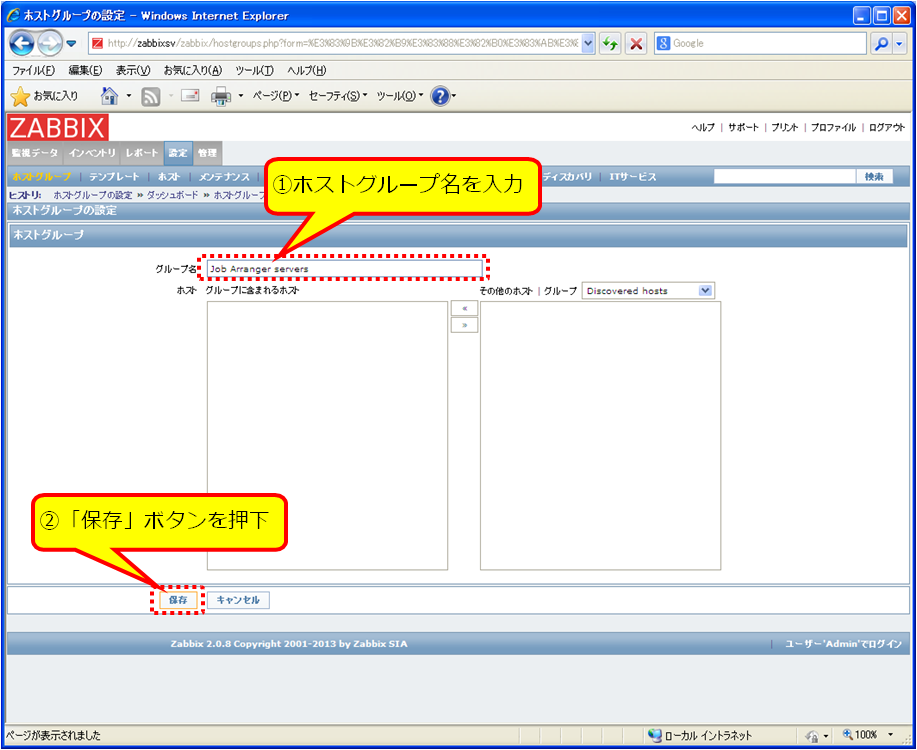Click the » move-right button

tap(464, 325)
